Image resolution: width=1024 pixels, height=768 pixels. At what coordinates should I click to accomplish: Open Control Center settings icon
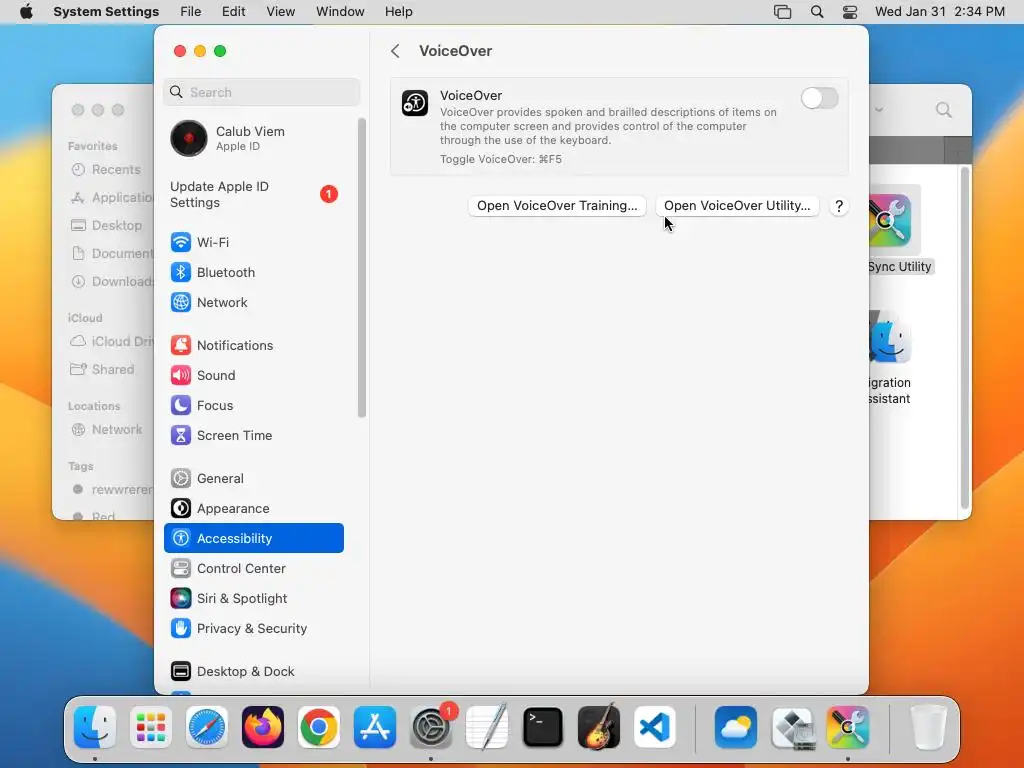181,569
